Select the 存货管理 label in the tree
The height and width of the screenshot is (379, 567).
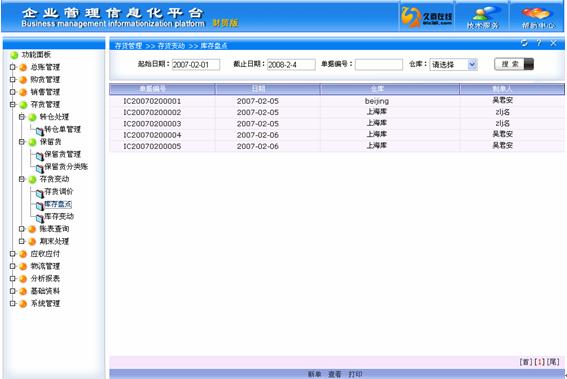pyautogui.click(x=45, y=105)
